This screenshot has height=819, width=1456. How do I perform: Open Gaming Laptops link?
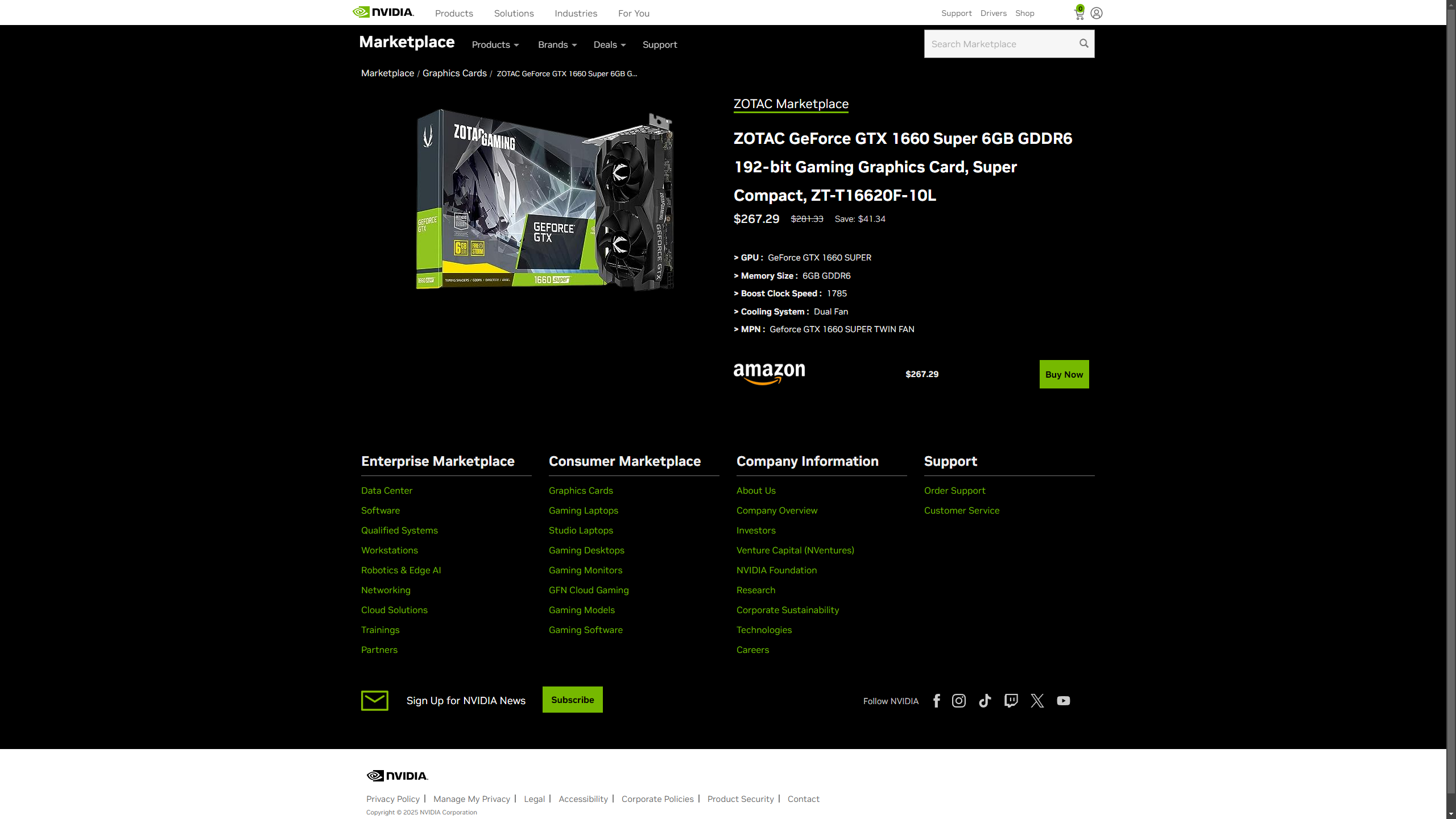[584, 510]
